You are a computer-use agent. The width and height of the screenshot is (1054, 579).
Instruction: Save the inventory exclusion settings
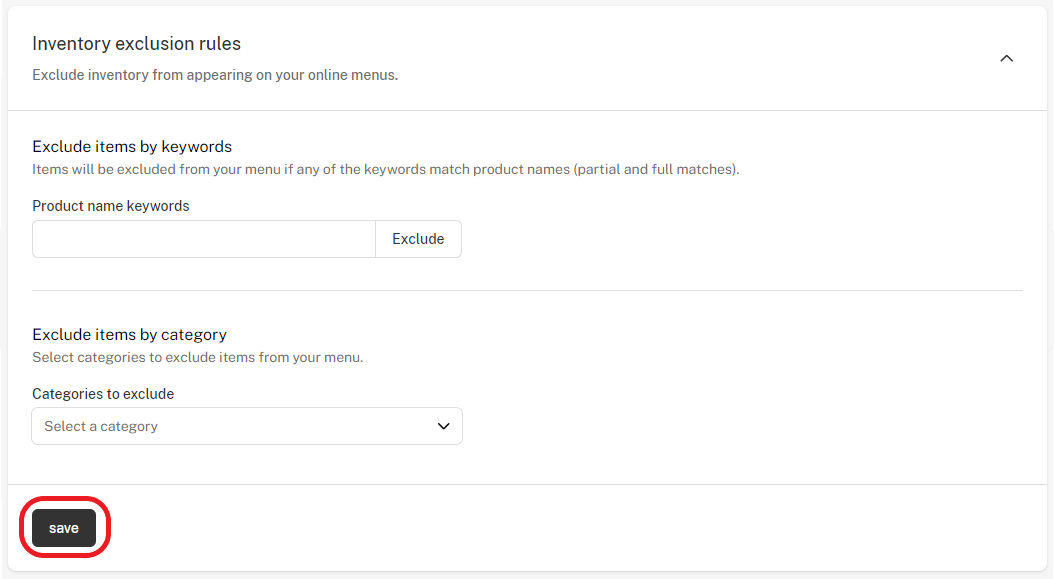pos(64,527)
